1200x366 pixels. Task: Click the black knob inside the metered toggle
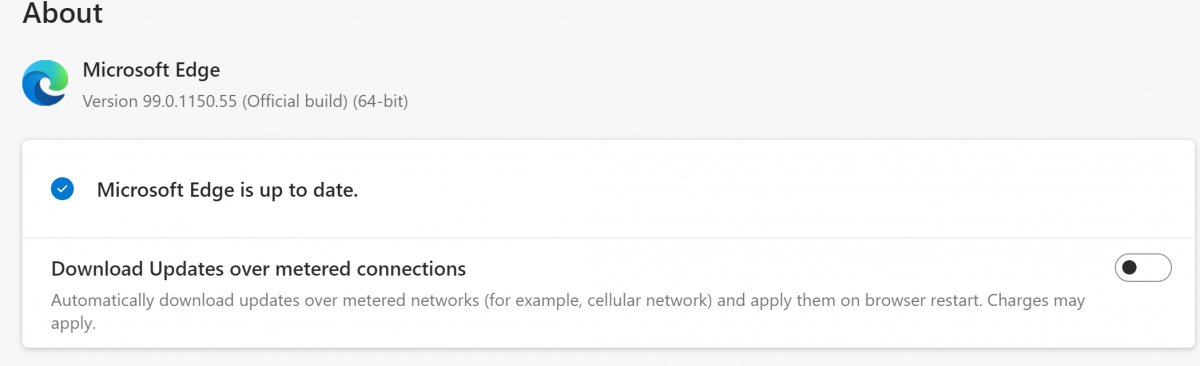tap(1130, 268)
